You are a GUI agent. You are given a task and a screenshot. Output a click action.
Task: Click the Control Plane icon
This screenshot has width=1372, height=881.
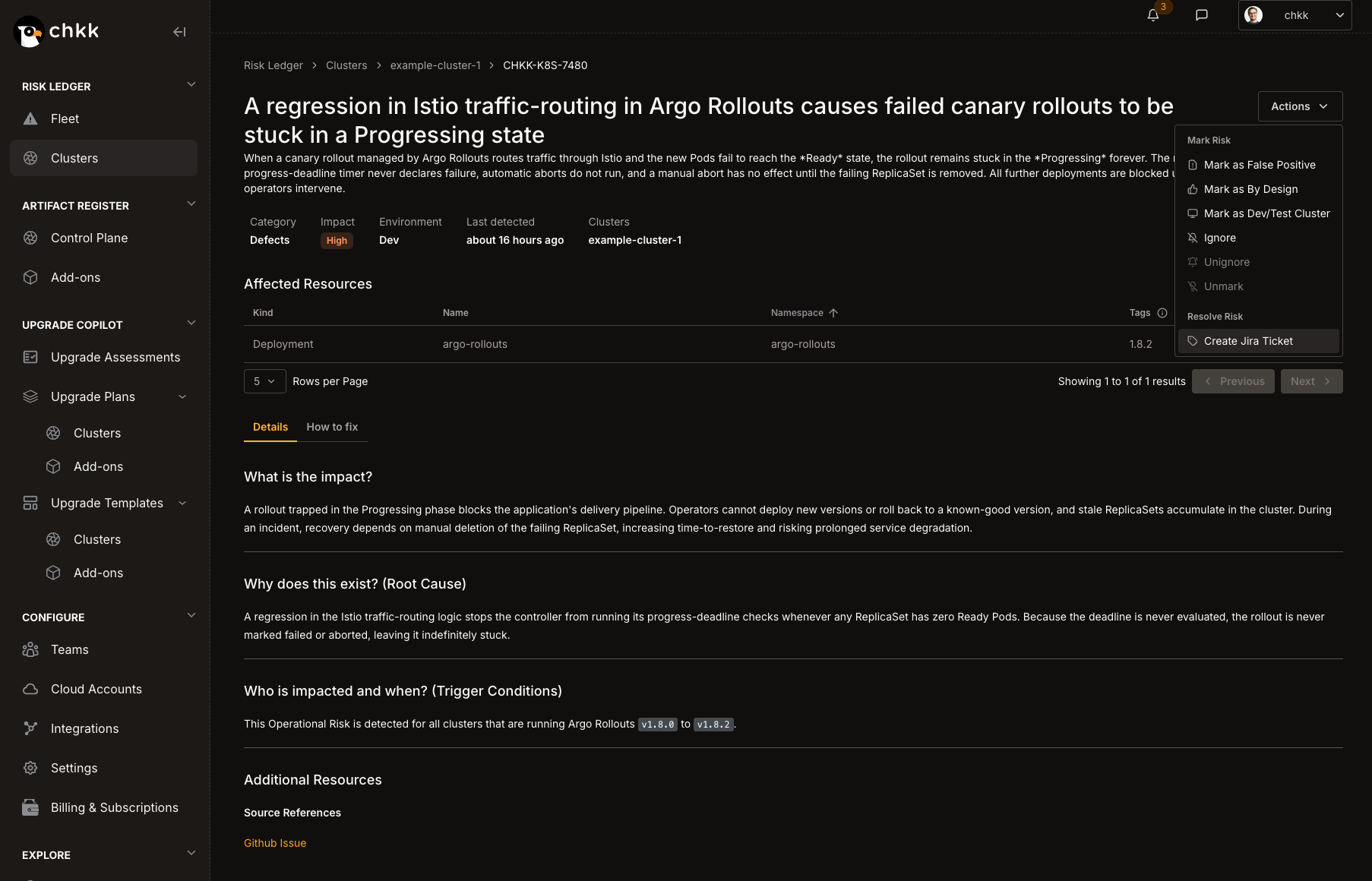click(x=30, y=238)
